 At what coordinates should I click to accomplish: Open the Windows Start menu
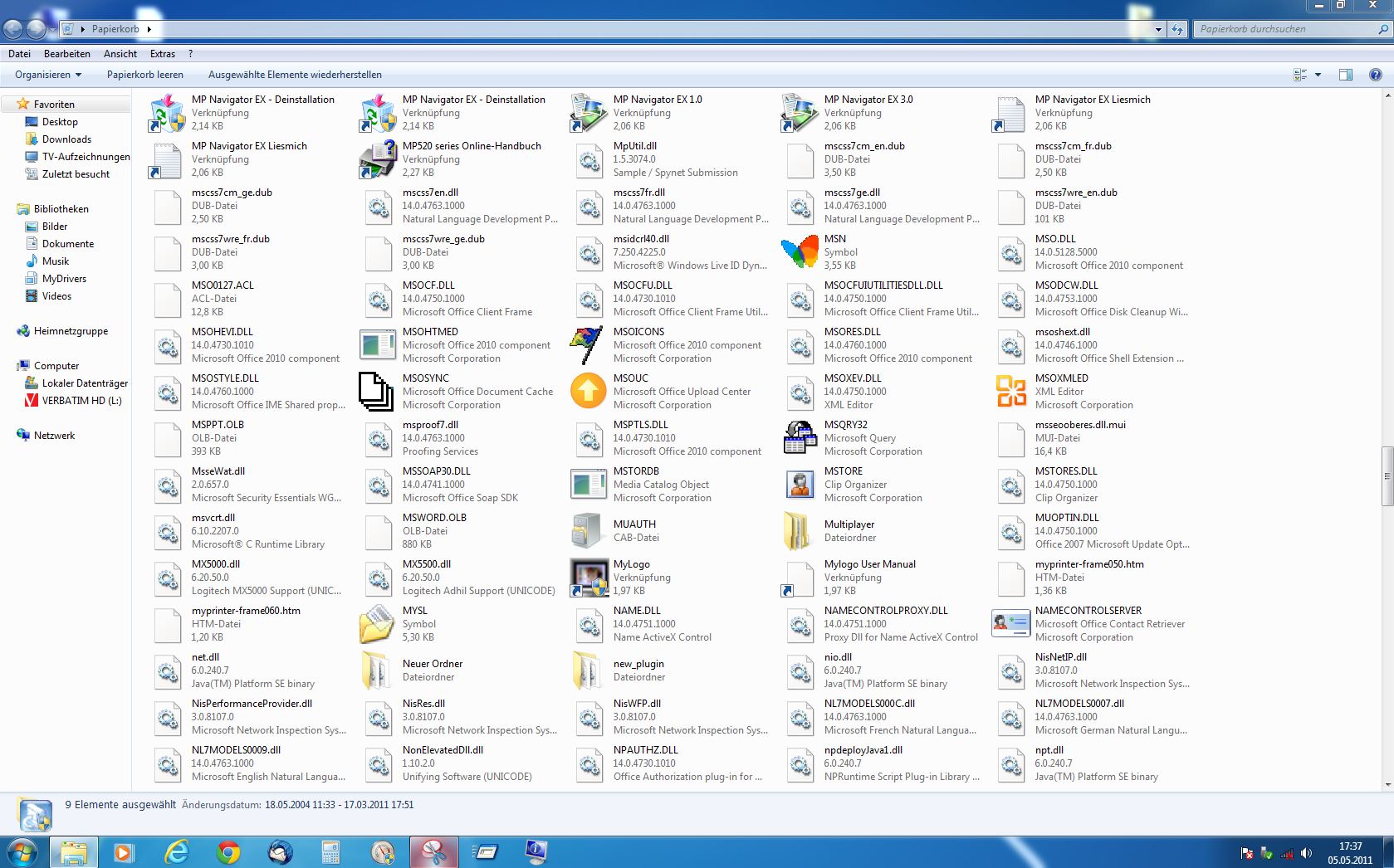[21, 852]
